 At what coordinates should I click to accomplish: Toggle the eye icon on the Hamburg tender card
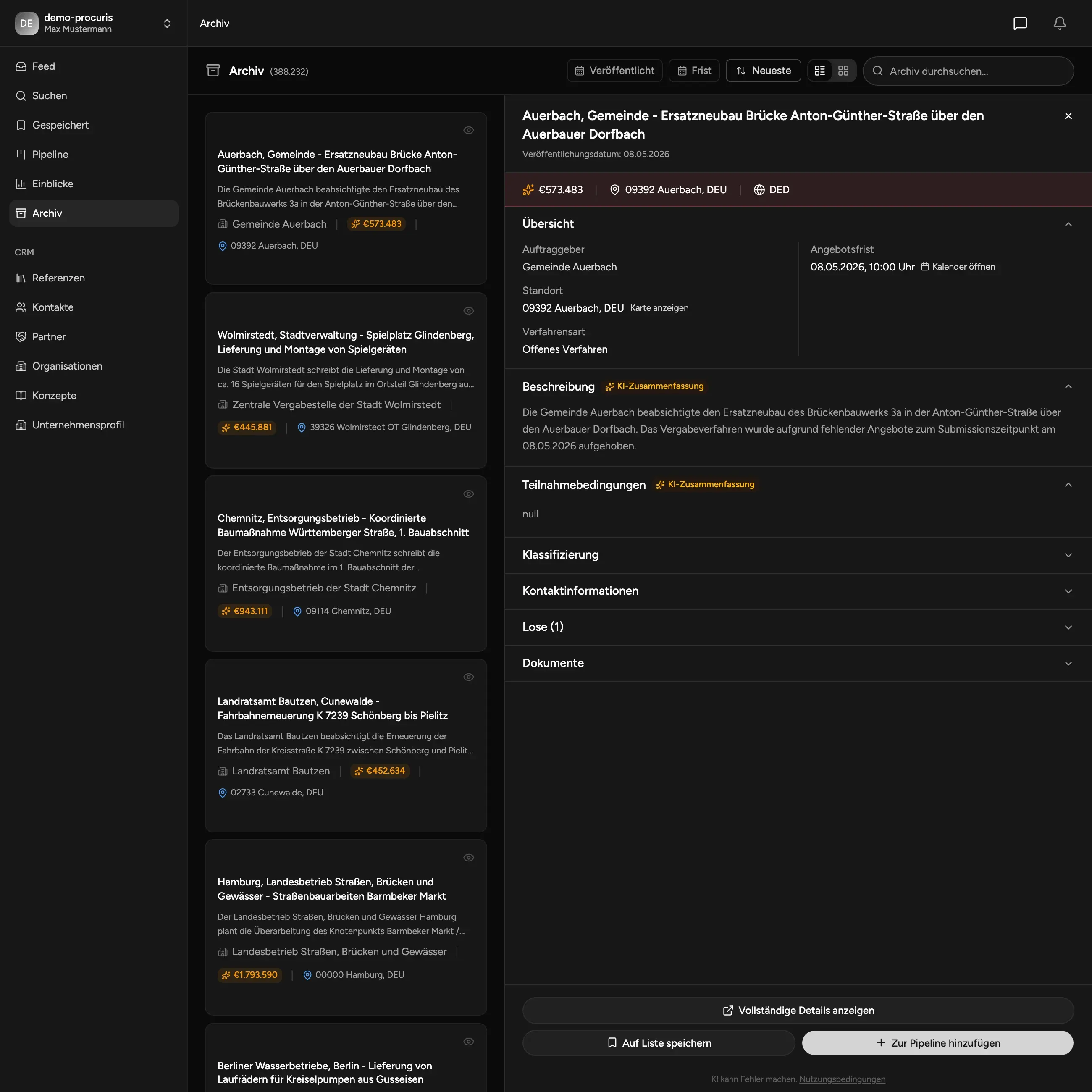(469, 858)
